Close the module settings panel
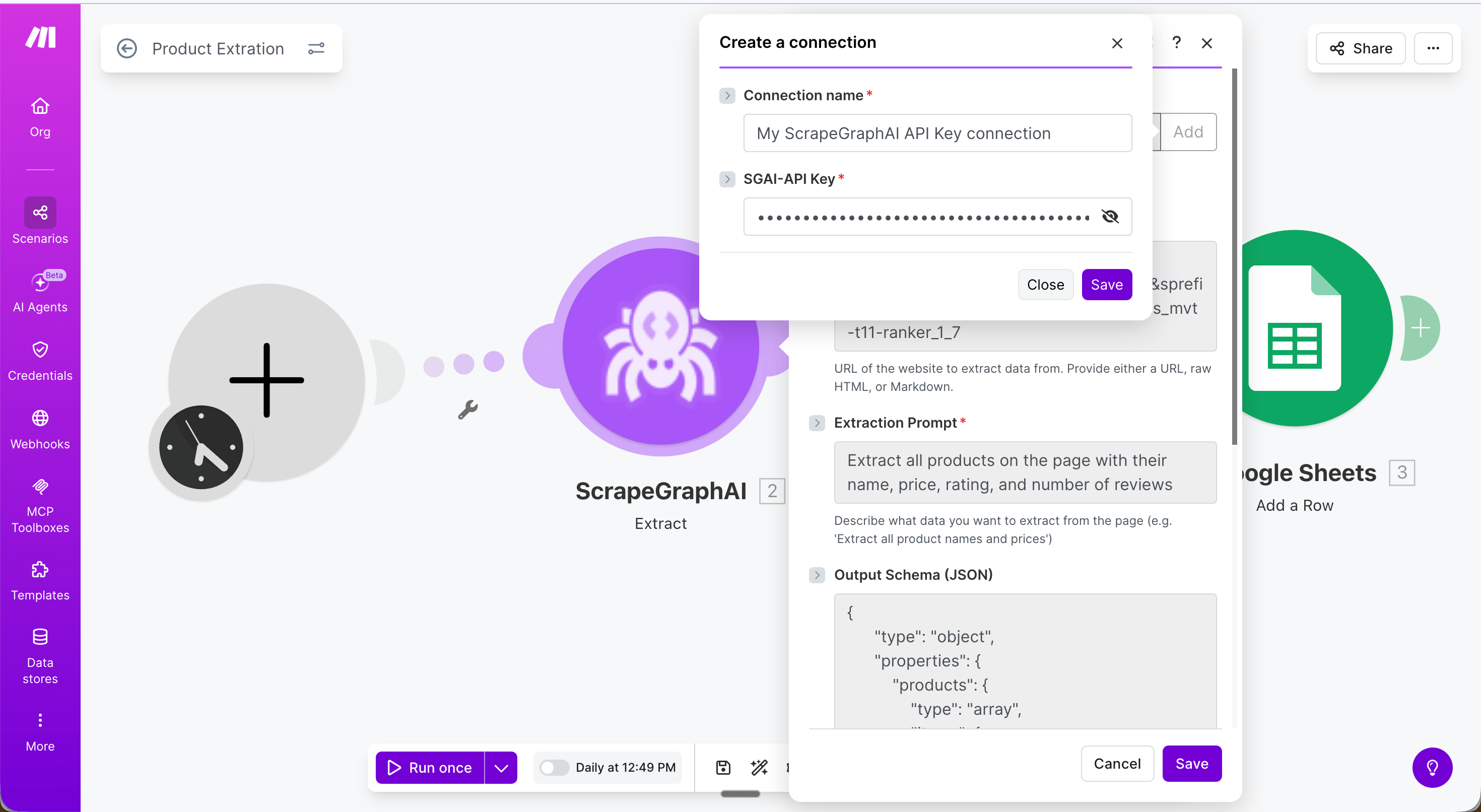Viewport: 1481px width, 812px height. (x=1207, y=43)
